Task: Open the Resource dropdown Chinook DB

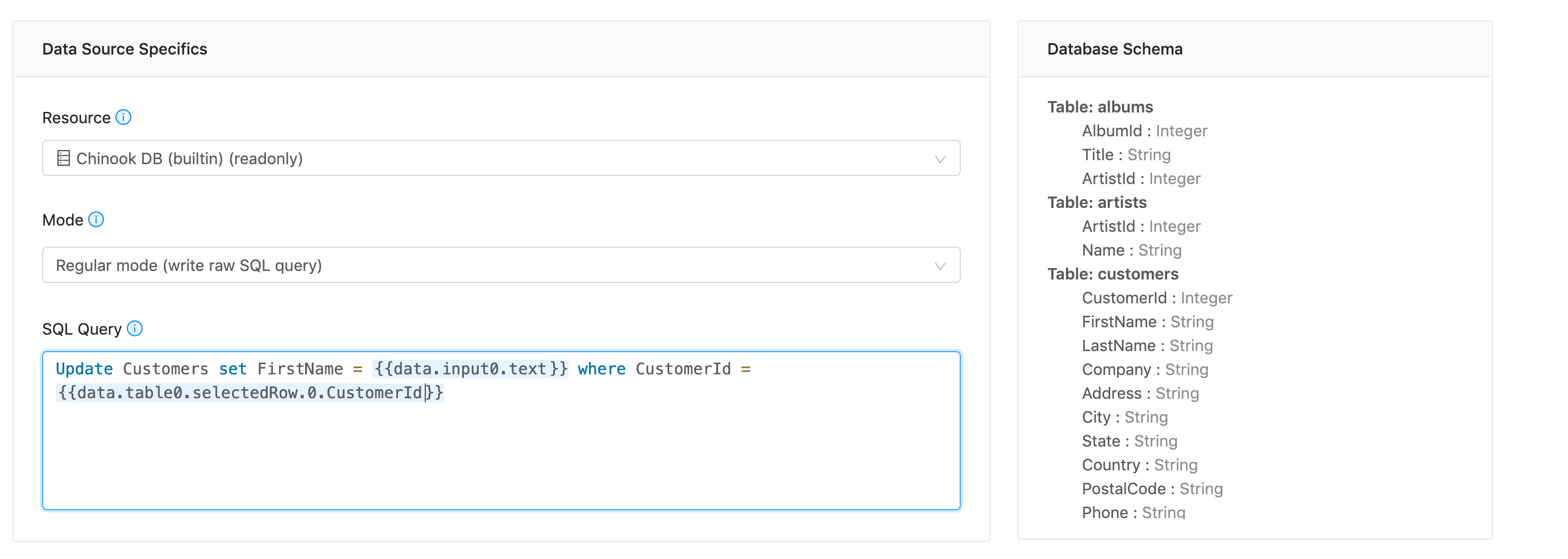Action: click(501, 158)
